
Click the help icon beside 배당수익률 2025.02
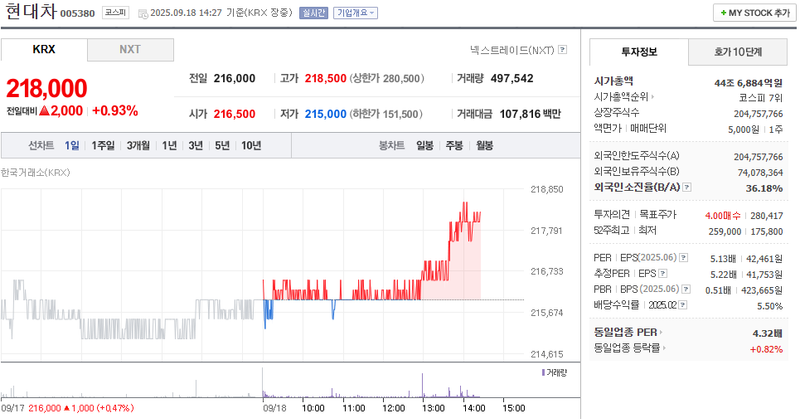tap(683, 305)
